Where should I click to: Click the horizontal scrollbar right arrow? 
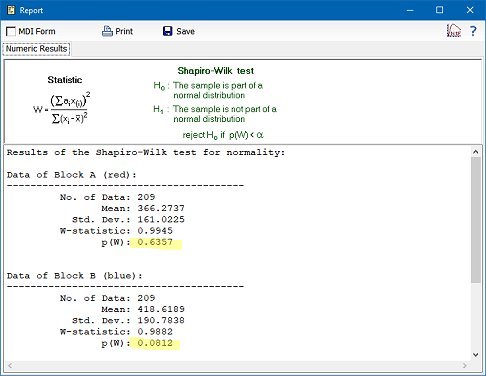(x=465, y=366)
